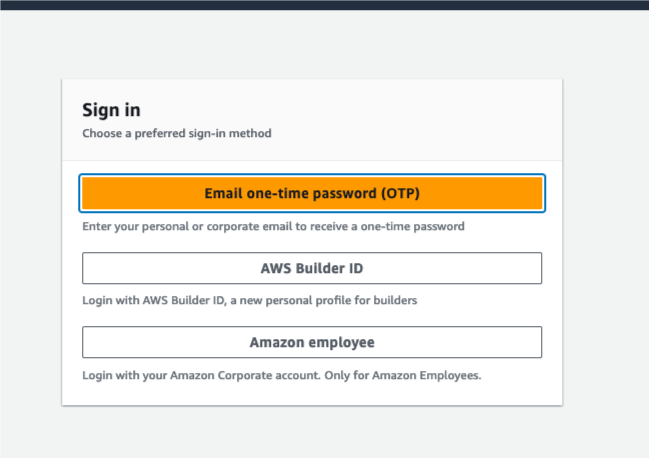The image size is (649, 458).
Task: Choose Email one-time password (OTP) sign-in
Action: (x=312, y=193)
